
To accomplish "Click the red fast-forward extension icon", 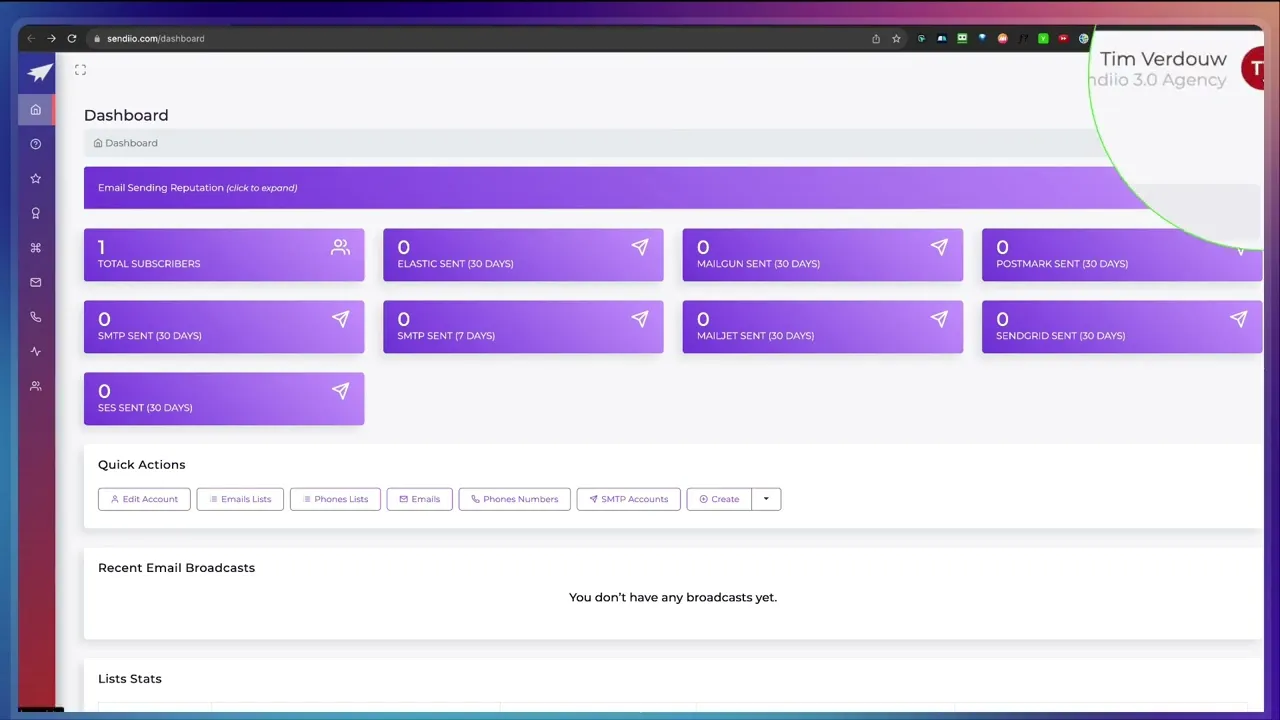I will coord(1063,39).
